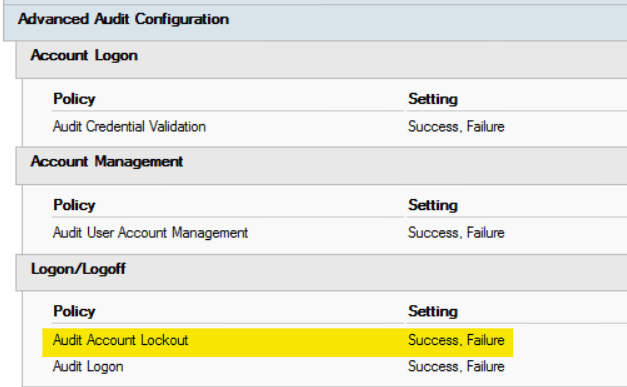The image size is (627, 387).
Task: Select the Audit User Account Management setting value
Action: (456, 233)
